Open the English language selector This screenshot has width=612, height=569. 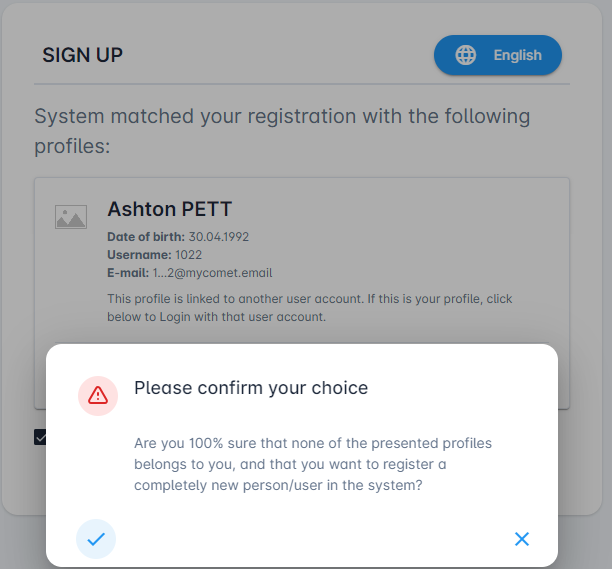tap(498, 55)
